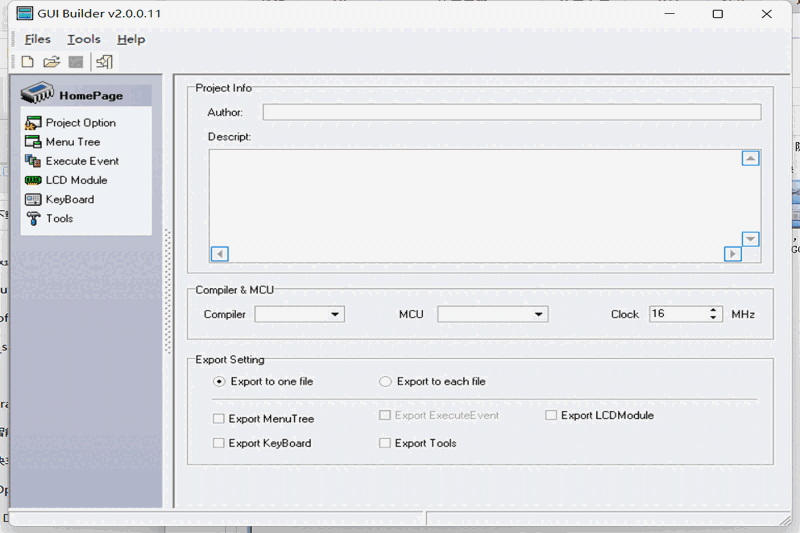Click the Exit door toolbar icon
Image resolution: width=800 pixels, height=533 pixels.
coord(104,62)
